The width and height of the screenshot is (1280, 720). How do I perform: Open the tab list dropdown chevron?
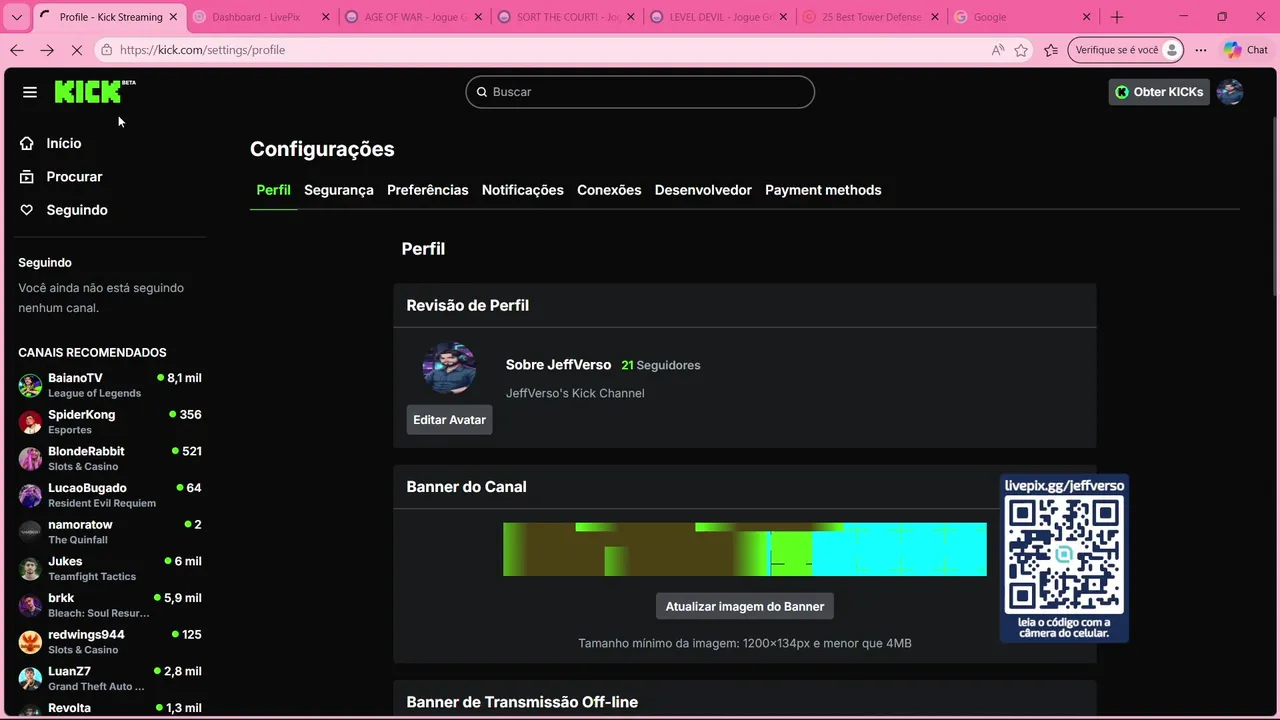click(17, 17)
